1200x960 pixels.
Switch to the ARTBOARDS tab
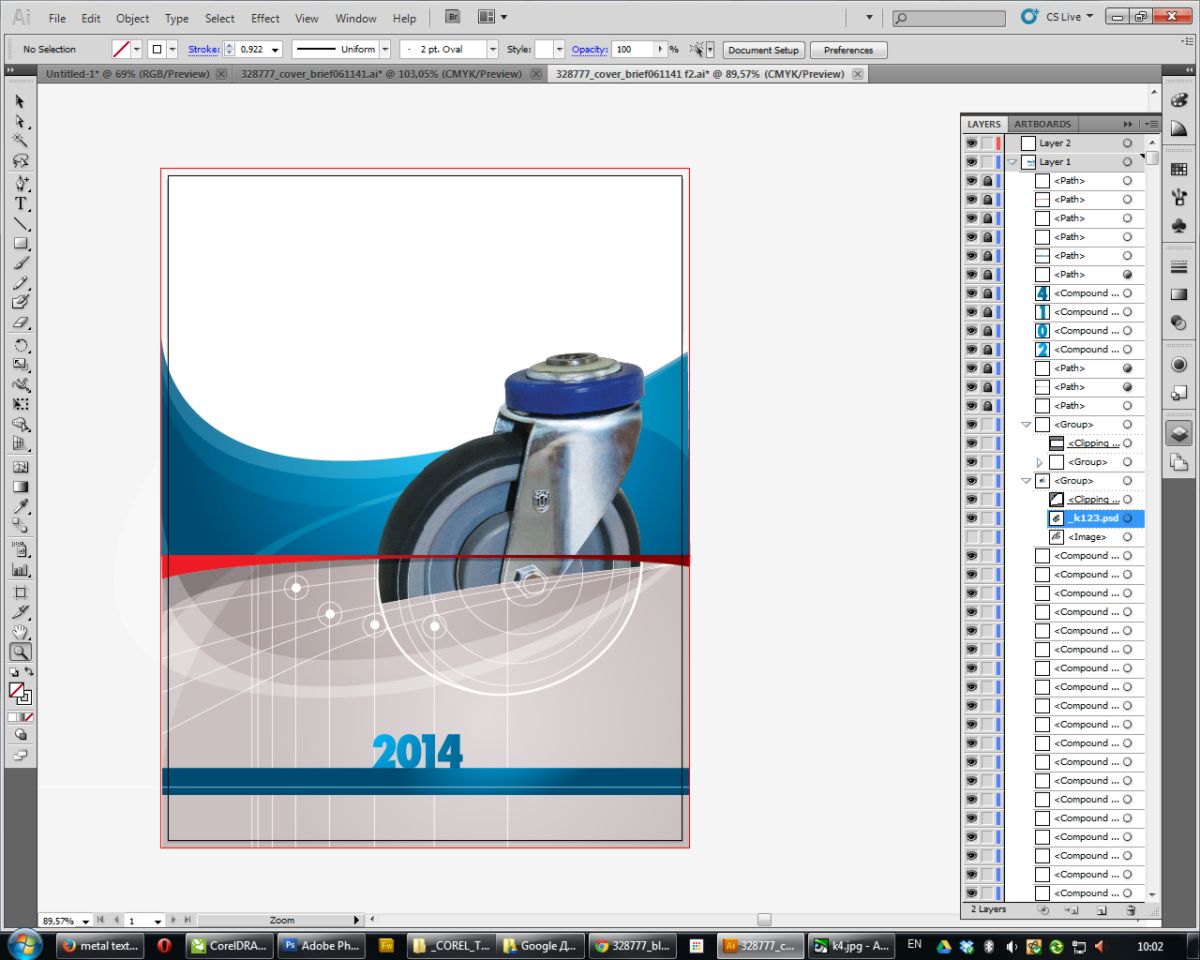coord(1043,123)
